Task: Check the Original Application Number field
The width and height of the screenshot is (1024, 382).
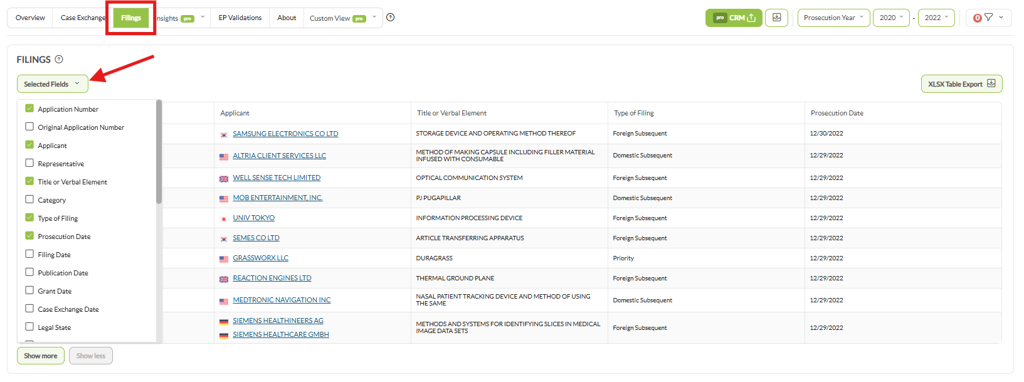Action: coord(29,127)
